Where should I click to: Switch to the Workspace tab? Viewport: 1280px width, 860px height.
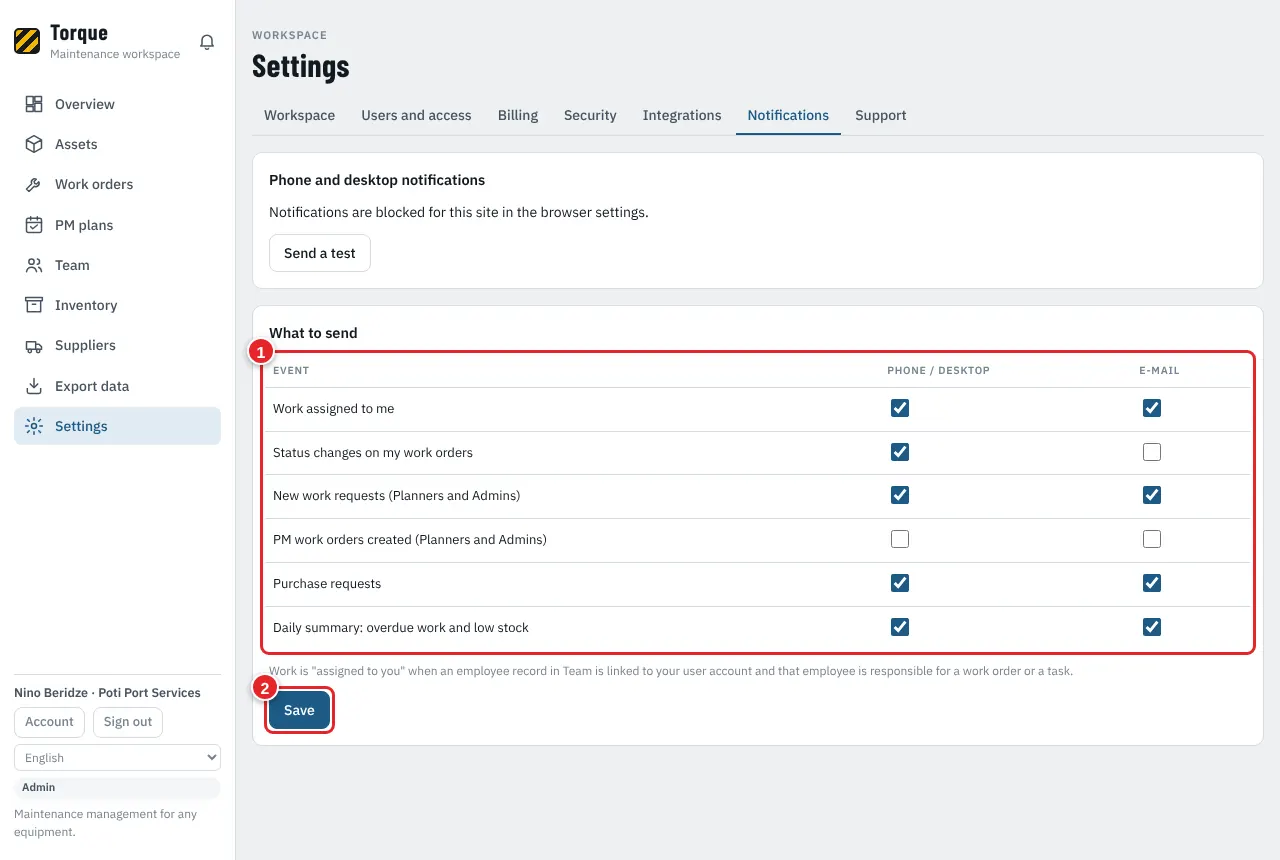(x=299, y=115)
